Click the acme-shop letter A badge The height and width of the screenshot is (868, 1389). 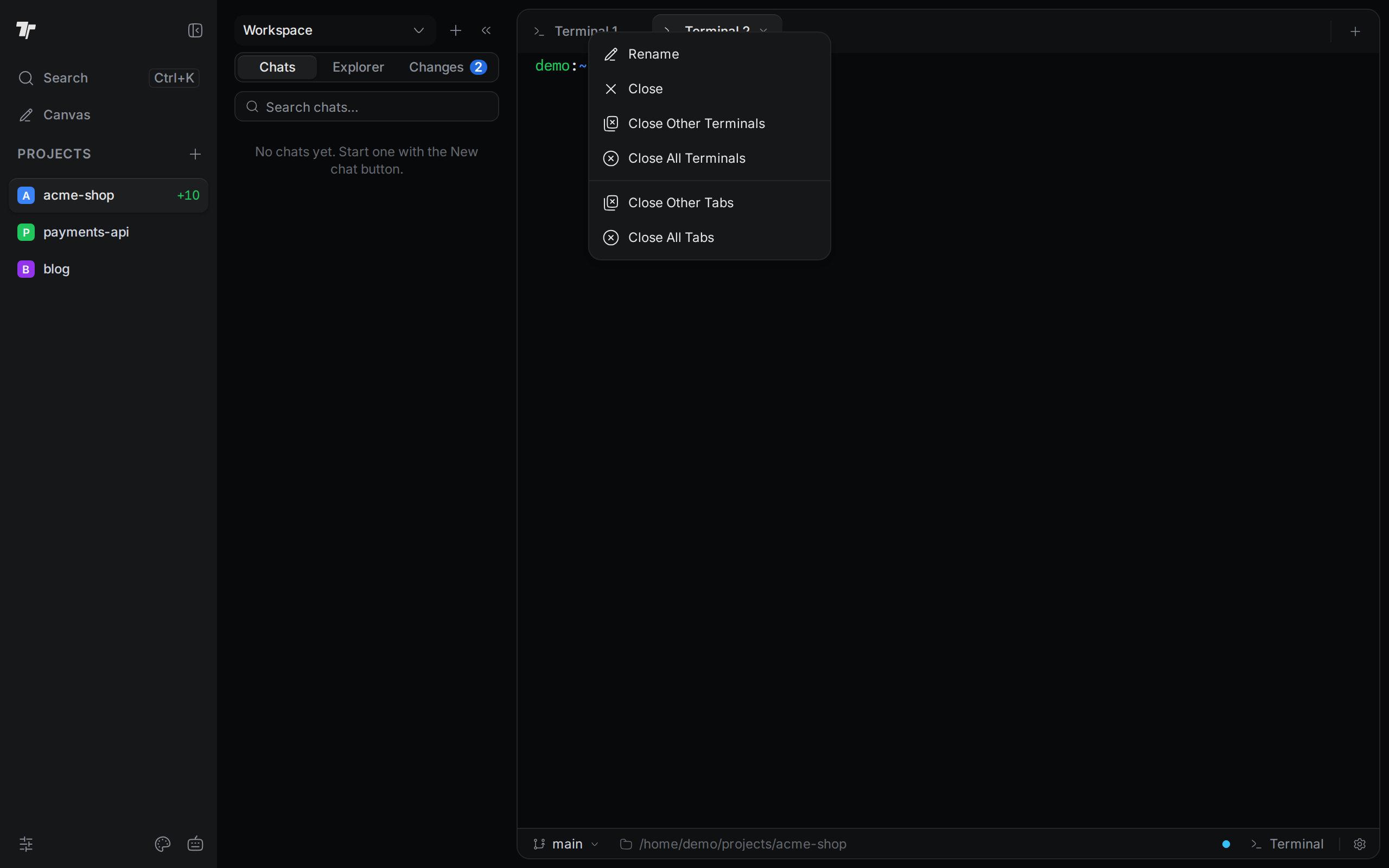point(26,195)
